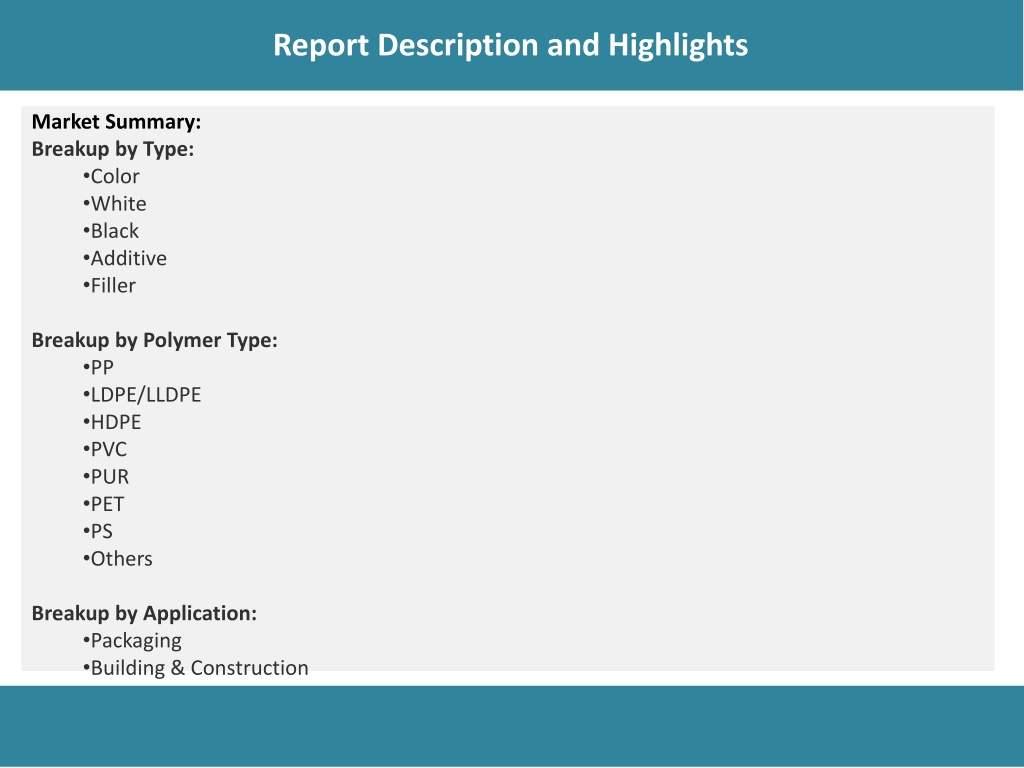Screen dimensions: 1024x768
Task: Select the HDPE bullet item
Action: click(x=112, y=423)
